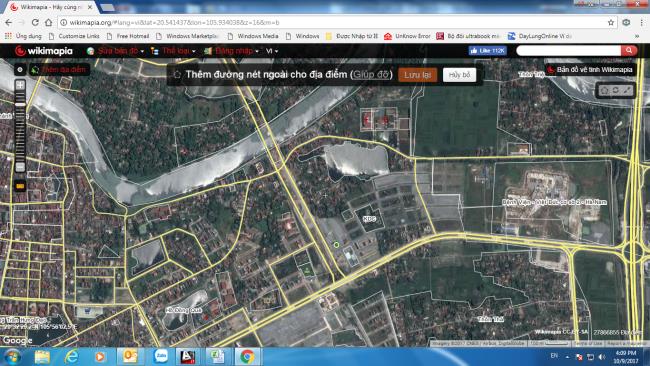Select the polygon outline drawing tool
This screenshot has height=366, width=650.
pyautogui.click(x=604, y=90)
